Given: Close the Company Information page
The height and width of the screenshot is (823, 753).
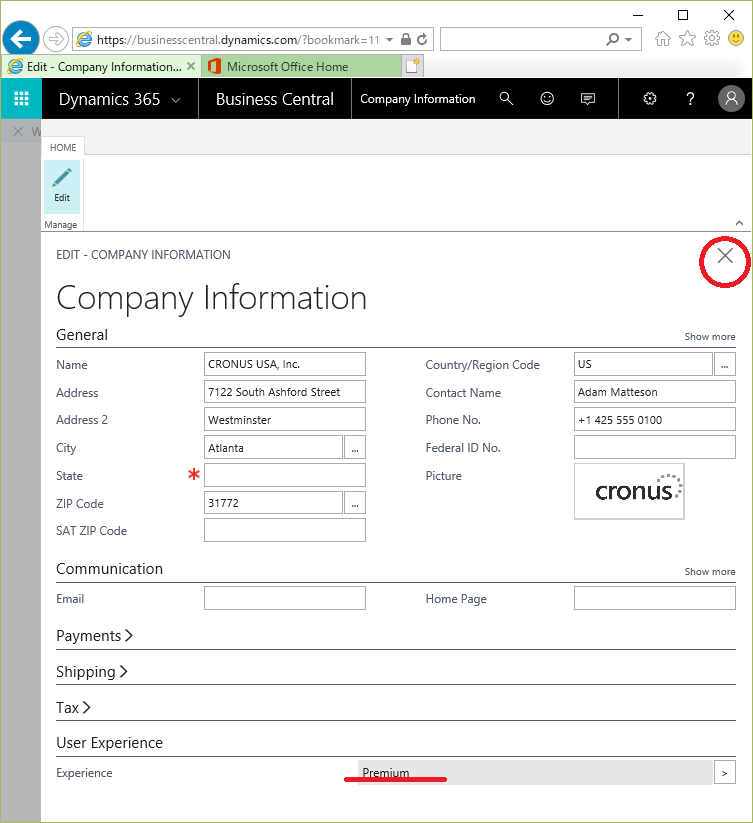Looking at the screenshot, I should tap(725, 256).
